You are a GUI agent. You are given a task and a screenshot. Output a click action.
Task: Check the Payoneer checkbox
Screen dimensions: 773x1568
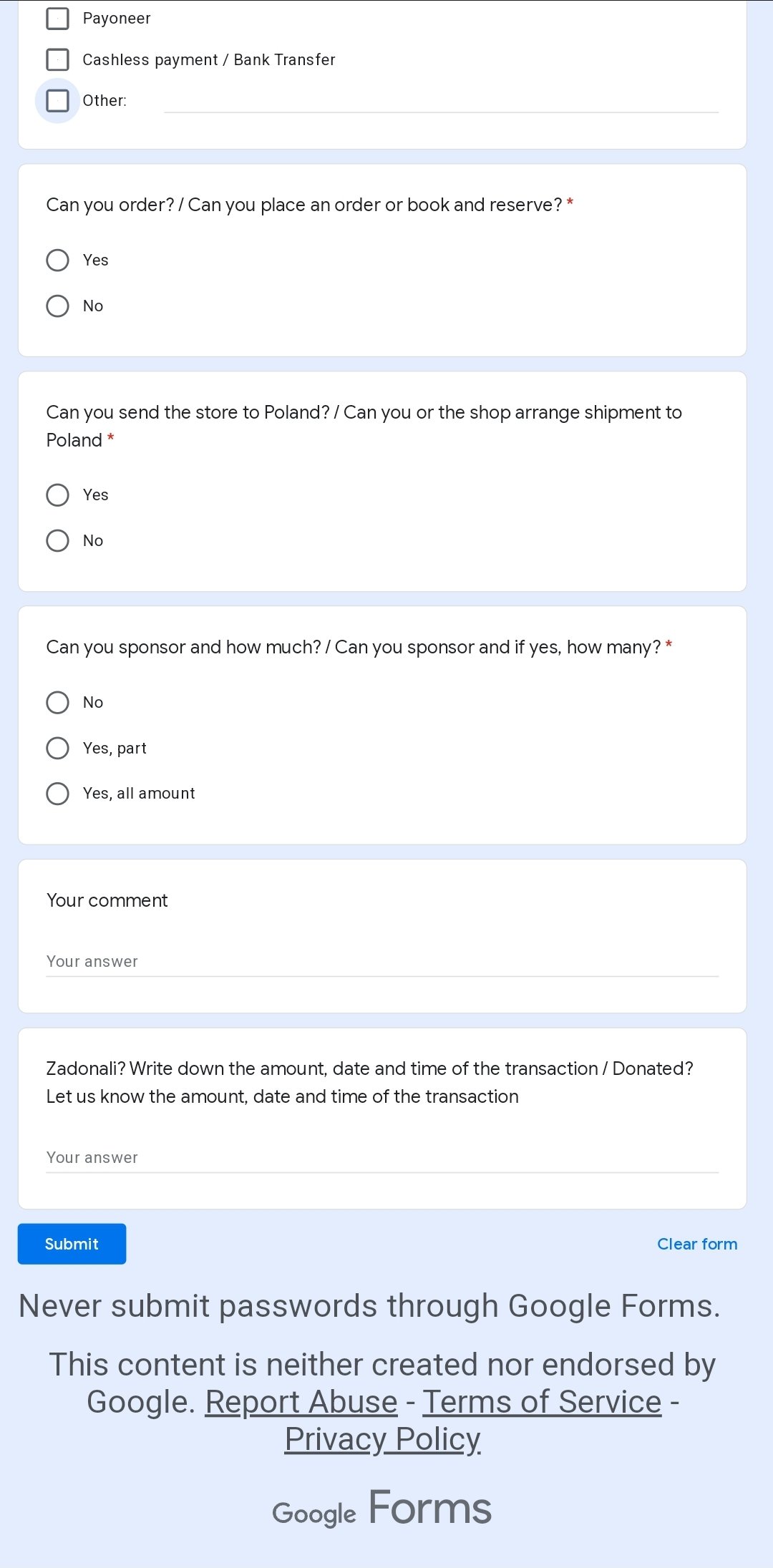click(58, 19)
